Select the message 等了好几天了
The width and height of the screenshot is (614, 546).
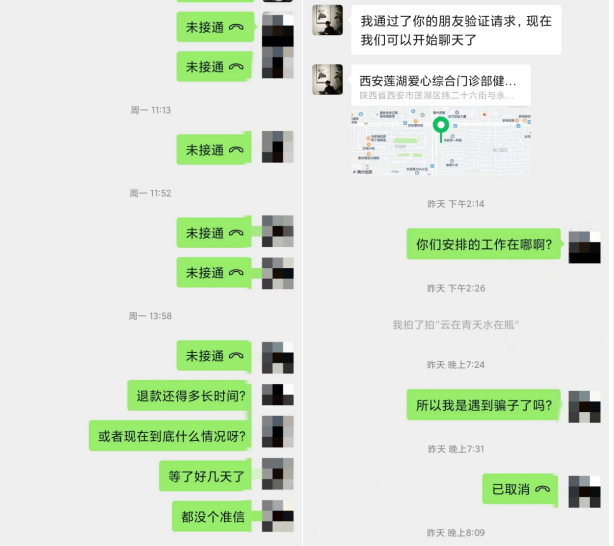click(x=205, y=476)
